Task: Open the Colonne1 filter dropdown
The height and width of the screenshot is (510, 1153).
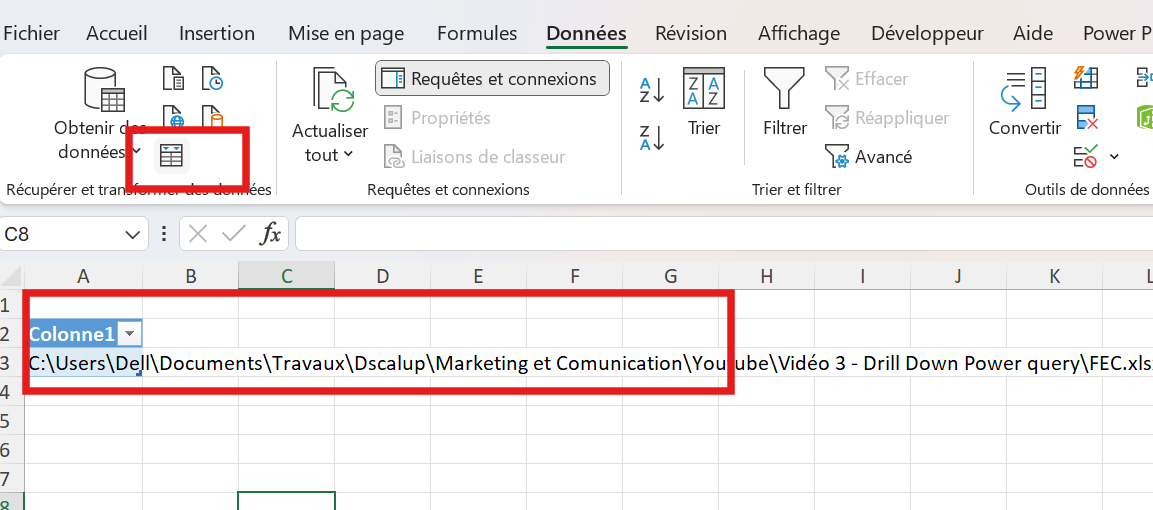Action: coord(129,334)
